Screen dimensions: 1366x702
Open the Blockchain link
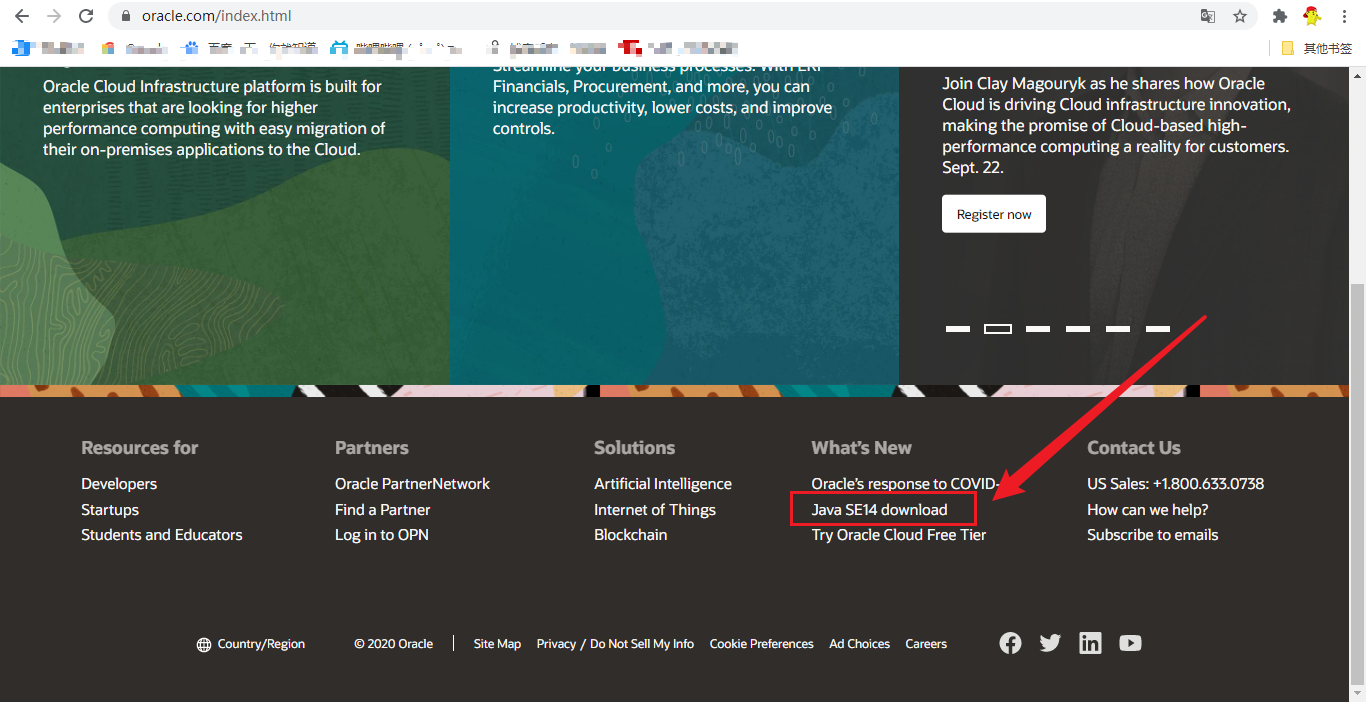tap(631, 535)
